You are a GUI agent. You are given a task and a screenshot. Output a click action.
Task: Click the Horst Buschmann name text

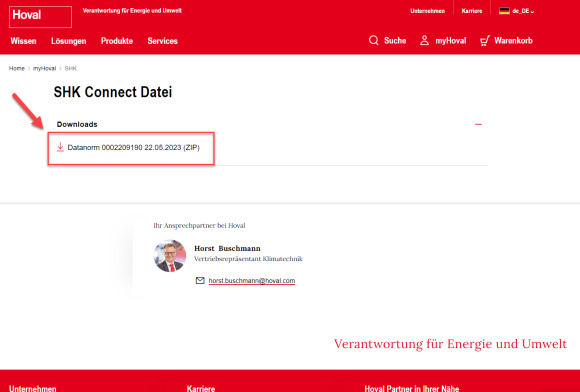227,248
